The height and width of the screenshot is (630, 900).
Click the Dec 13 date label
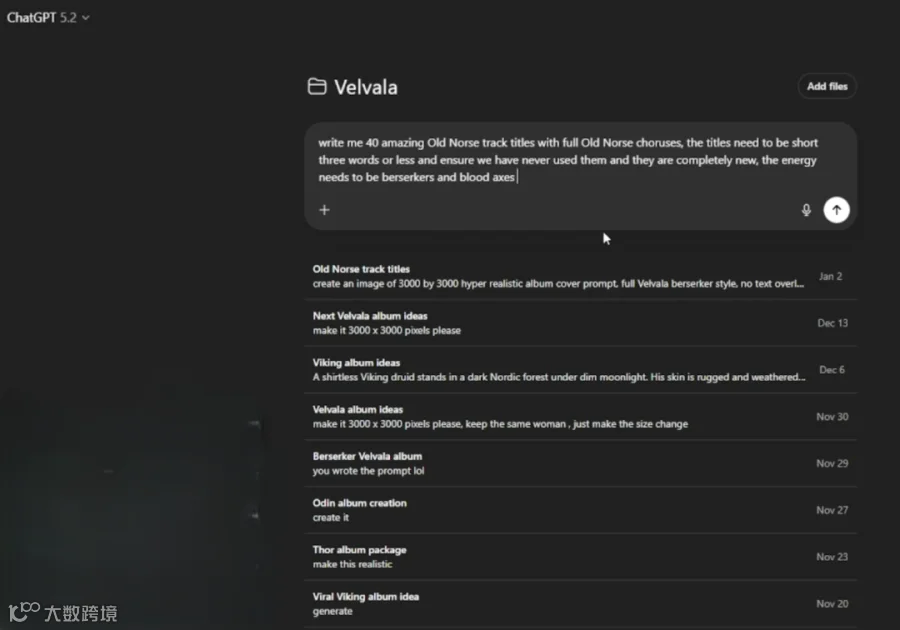[832, 323]
